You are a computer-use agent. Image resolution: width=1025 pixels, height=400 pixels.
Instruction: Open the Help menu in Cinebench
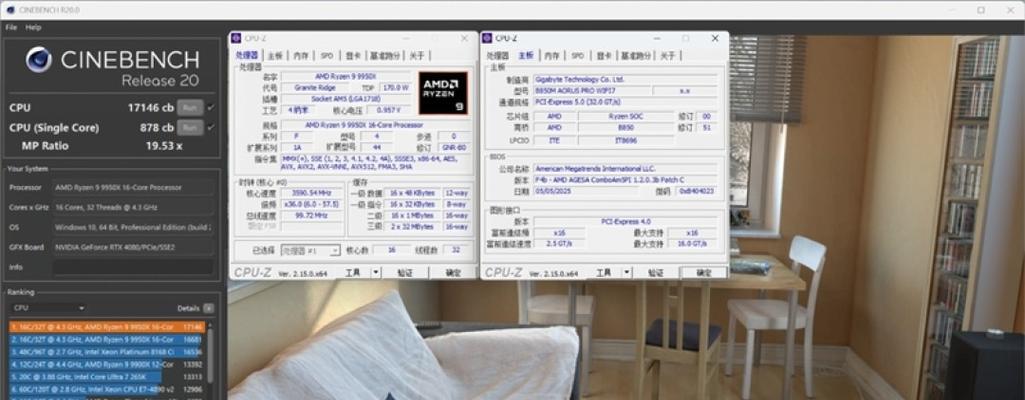[33, 27]
